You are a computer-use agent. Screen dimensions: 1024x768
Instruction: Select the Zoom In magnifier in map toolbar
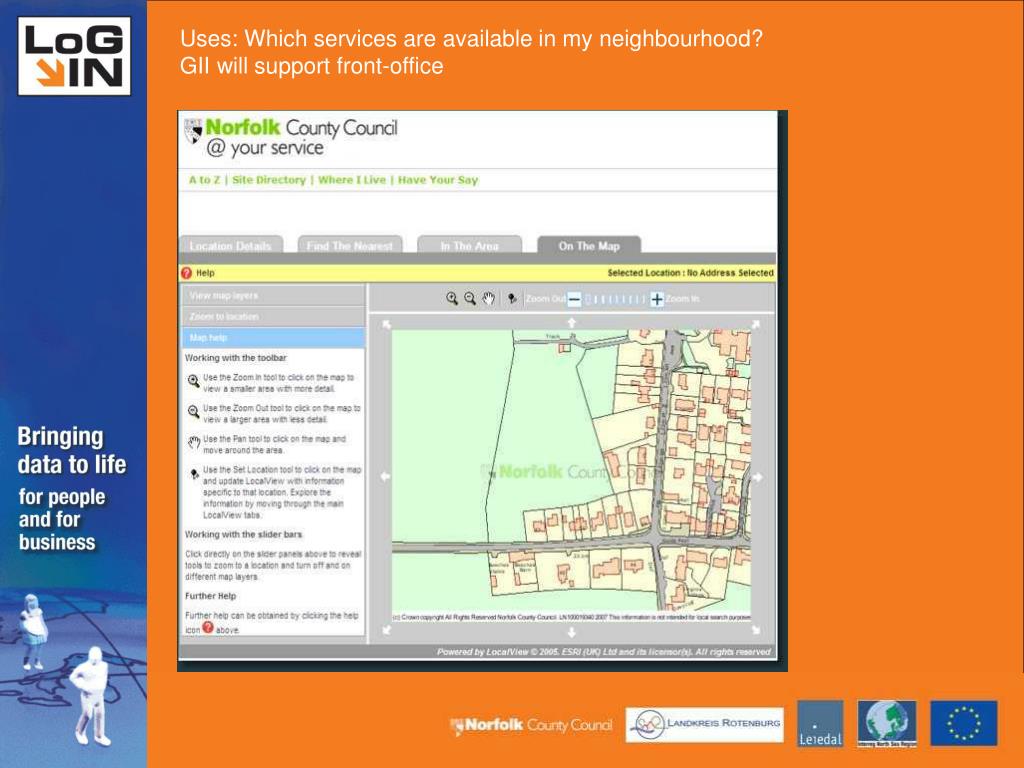(451, 298)
